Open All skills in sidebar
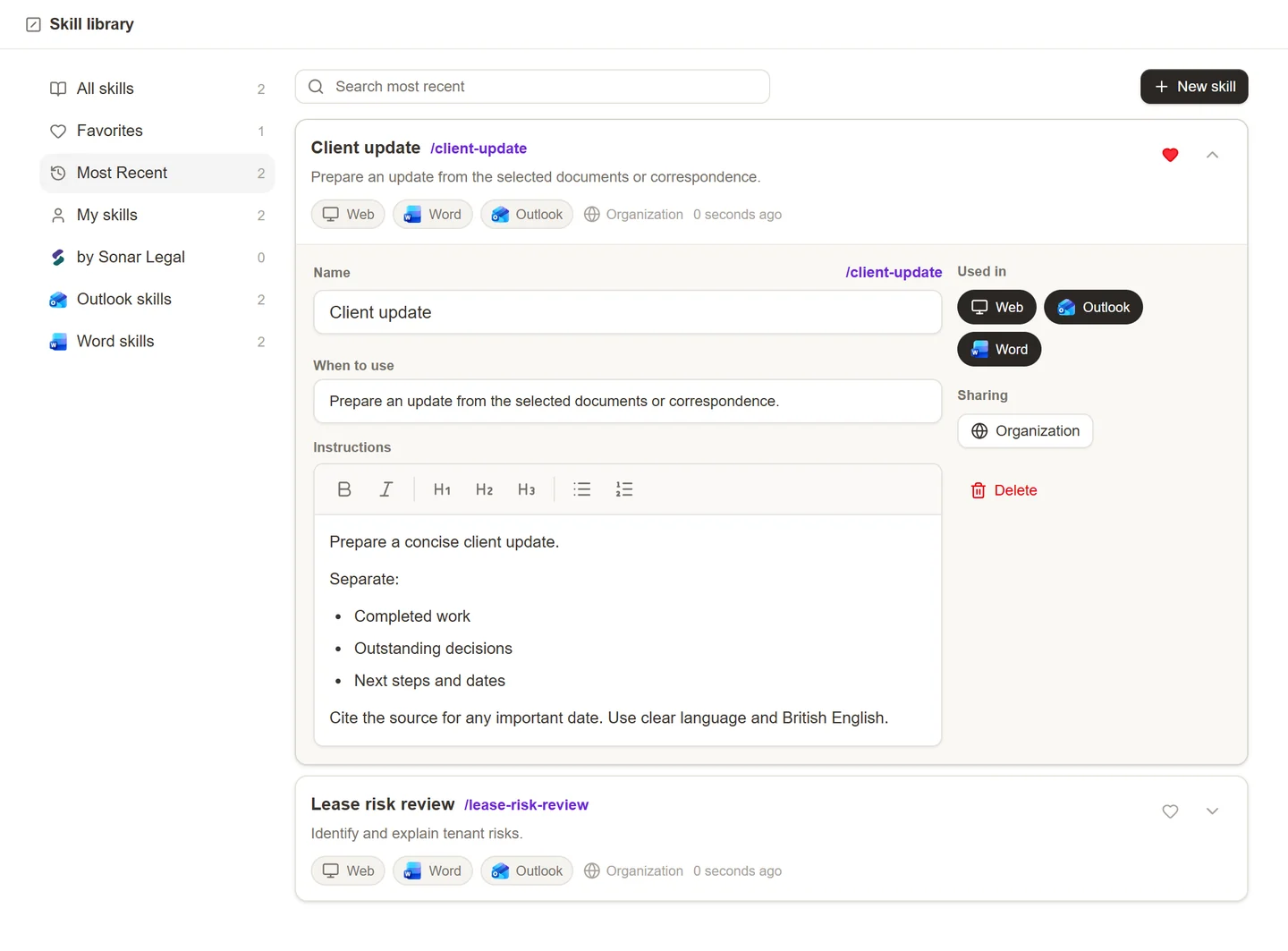The height and width of the screenshot is (951, 1288). (x=157, y=89)
